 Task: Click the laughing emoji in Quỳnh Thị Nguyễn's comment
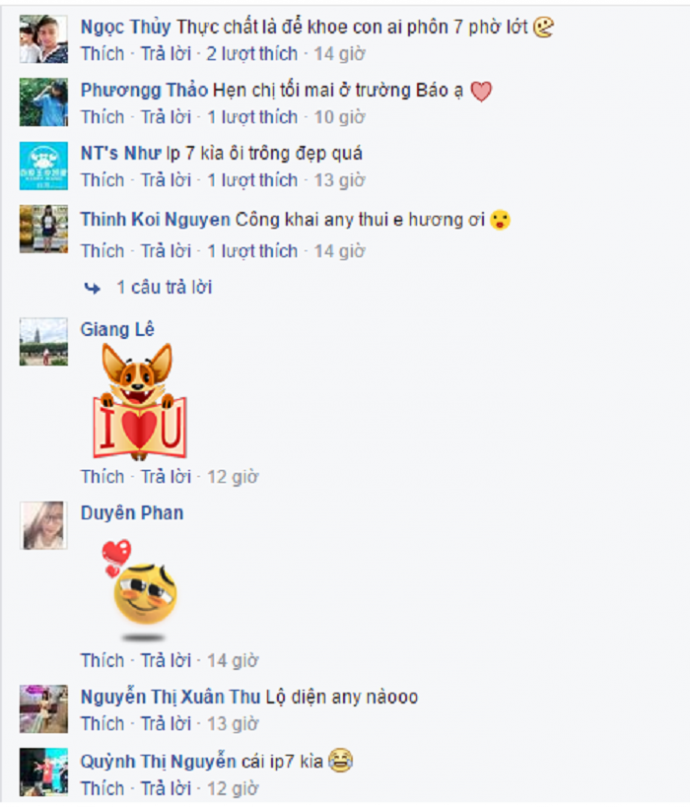341,760
